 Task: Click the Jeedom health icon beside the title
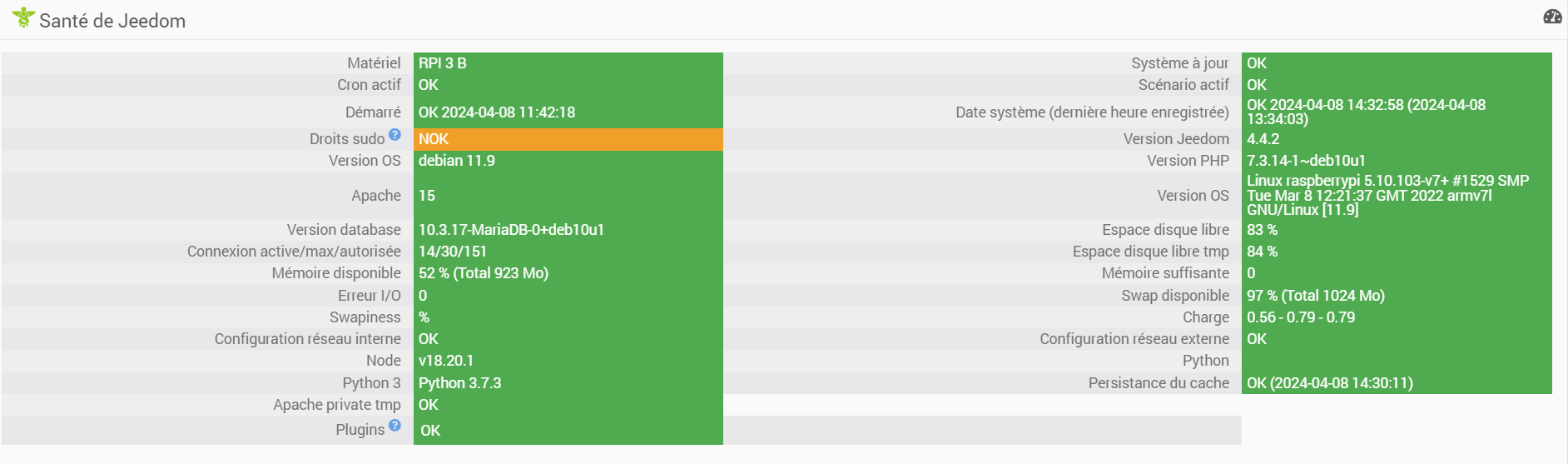[x=23, y=17]
